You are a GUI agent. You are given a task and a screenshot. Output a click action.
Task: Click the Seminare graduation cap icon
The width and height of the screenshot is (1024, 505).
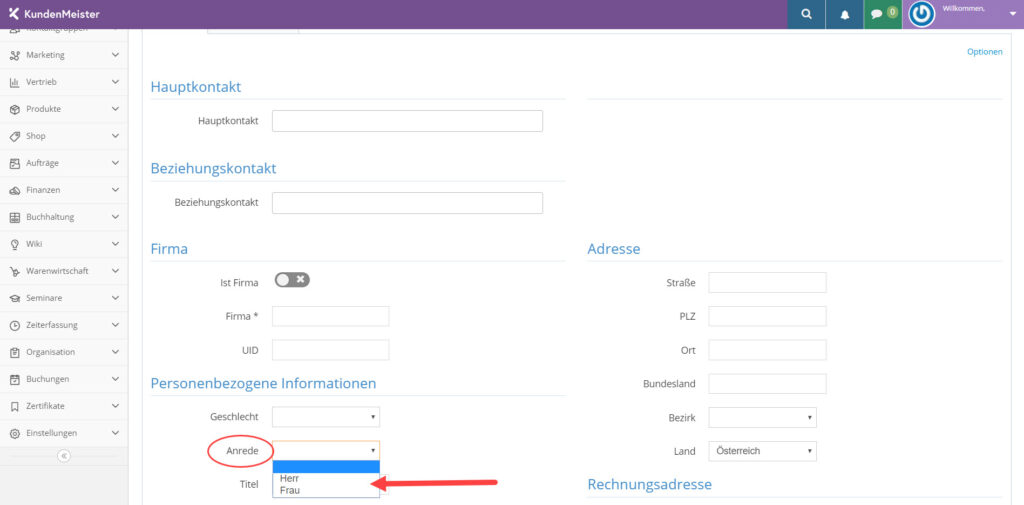coord(14,298)
